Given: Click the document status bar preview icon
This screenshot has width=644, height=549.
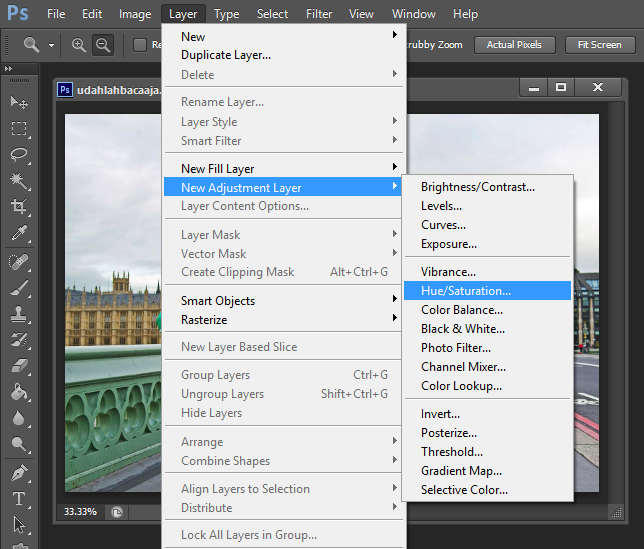Looking at the screenshot, I should [x=117, y=512].
